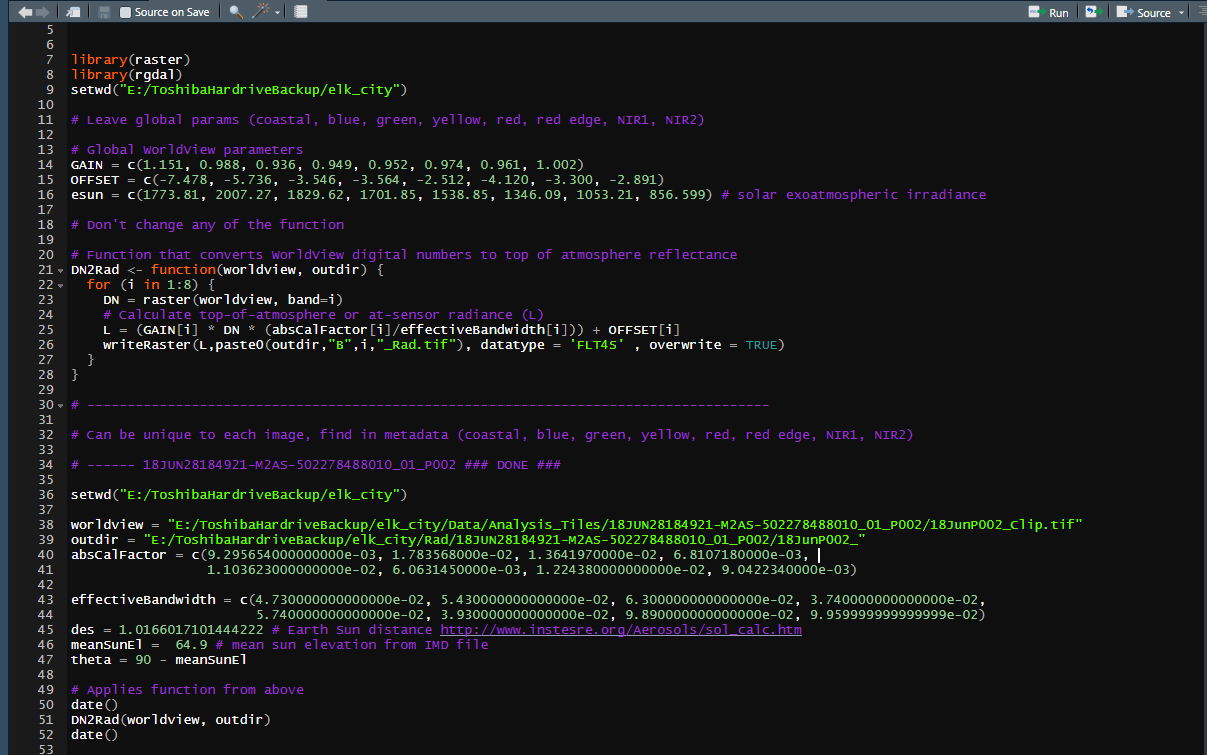Re-run the previous code region
Viewport: 1207px width, 755px height.
tap(1093, 12)
